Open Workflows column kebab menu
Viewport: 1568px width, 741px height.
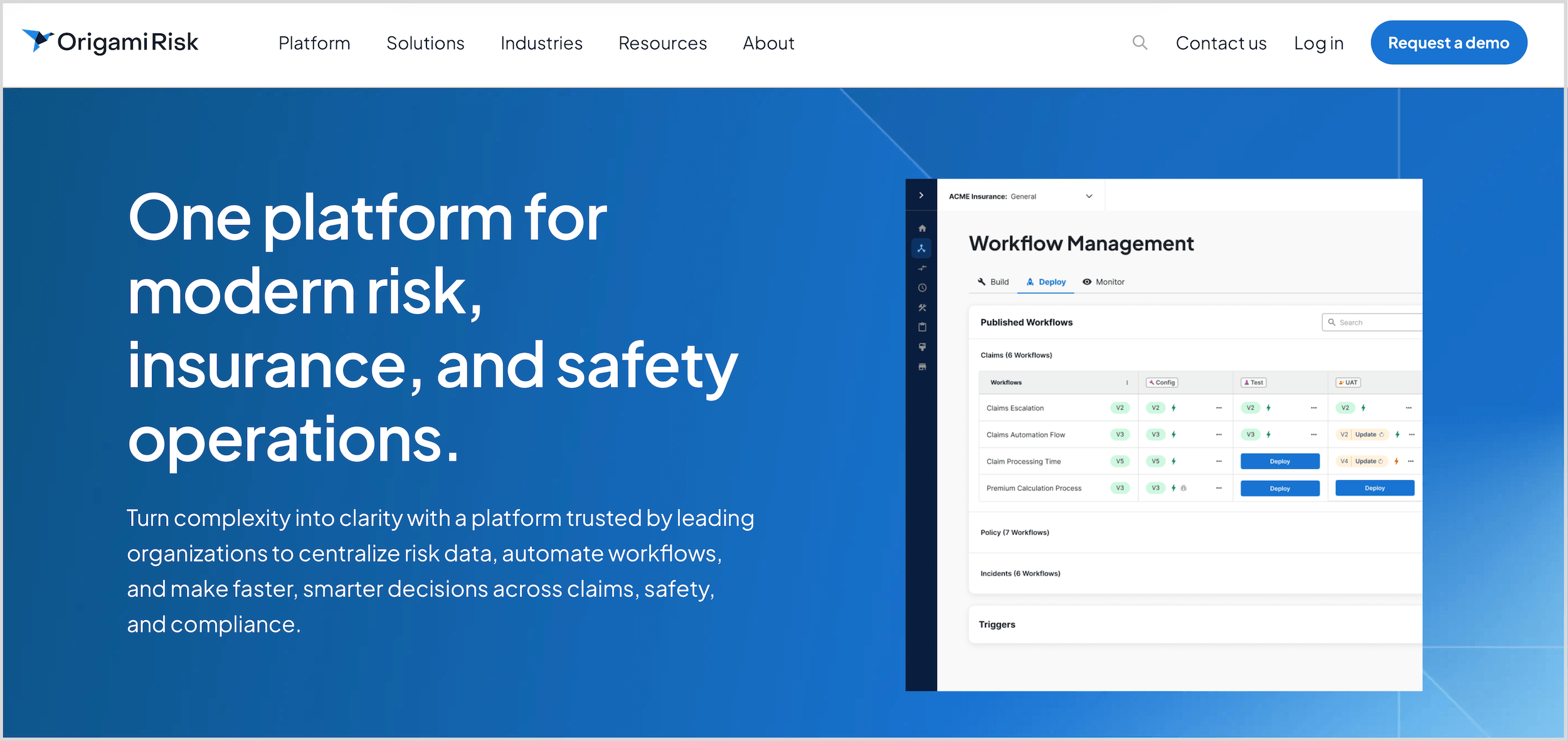[x=1126, y=382]
